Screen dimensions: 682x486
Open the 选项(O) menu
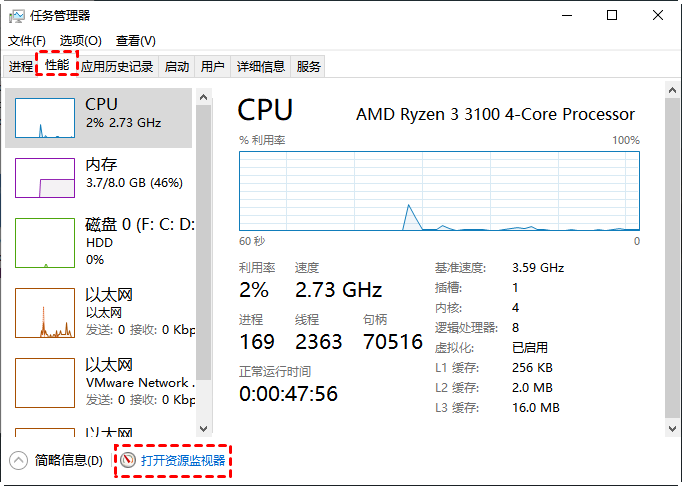pyautogui.click(x=80, y=41)
